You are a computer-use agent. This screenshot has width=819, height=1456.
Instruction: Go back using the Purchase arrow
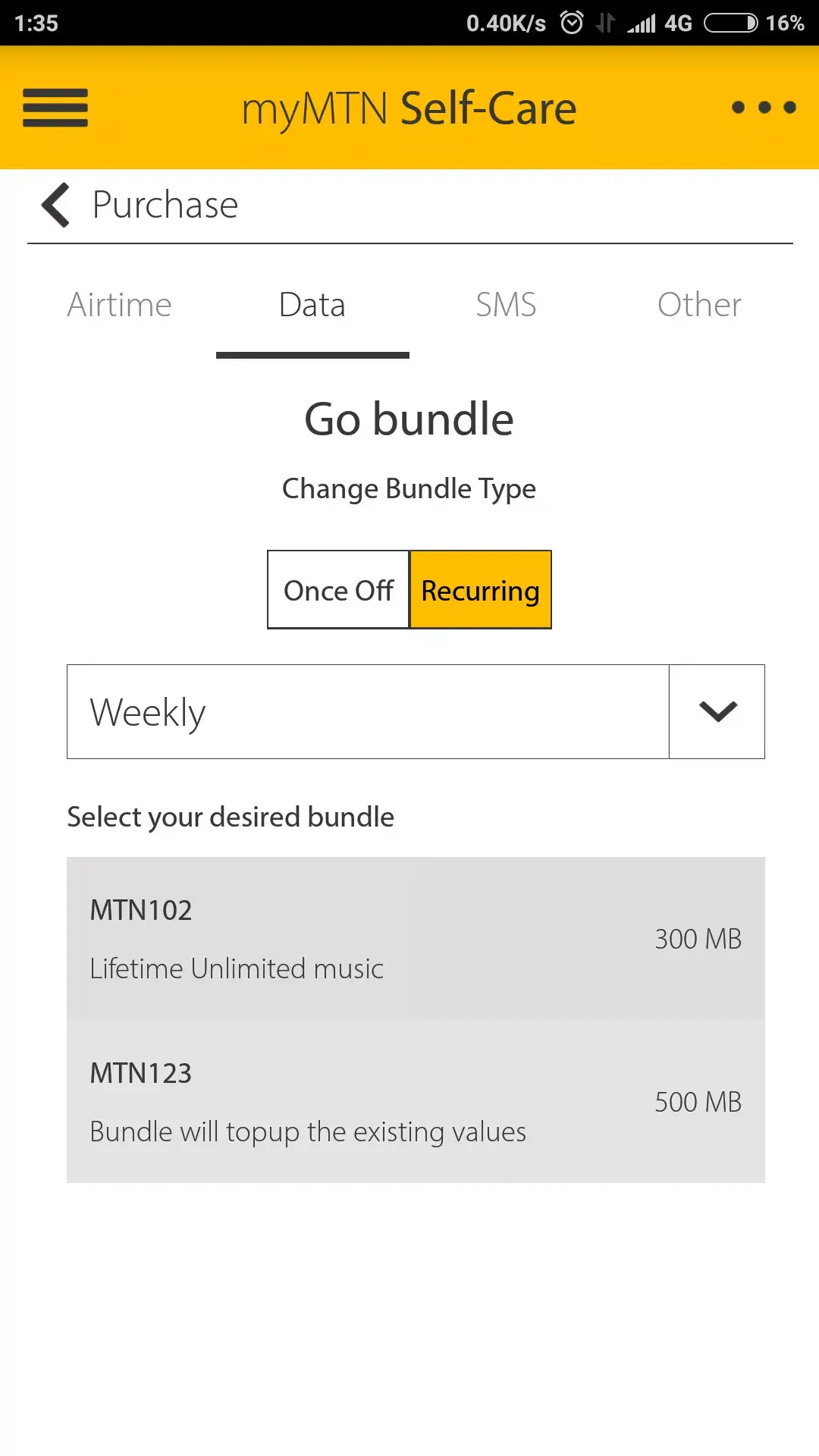click(56, 205)
